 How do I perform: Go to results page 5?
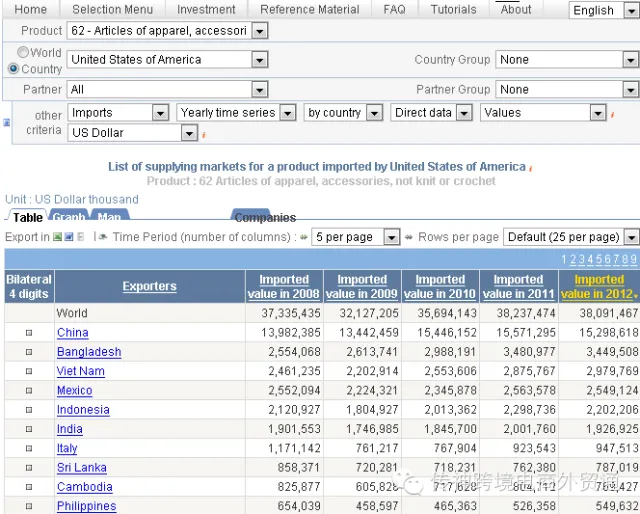pyautogui.click(x=598, y=260)
